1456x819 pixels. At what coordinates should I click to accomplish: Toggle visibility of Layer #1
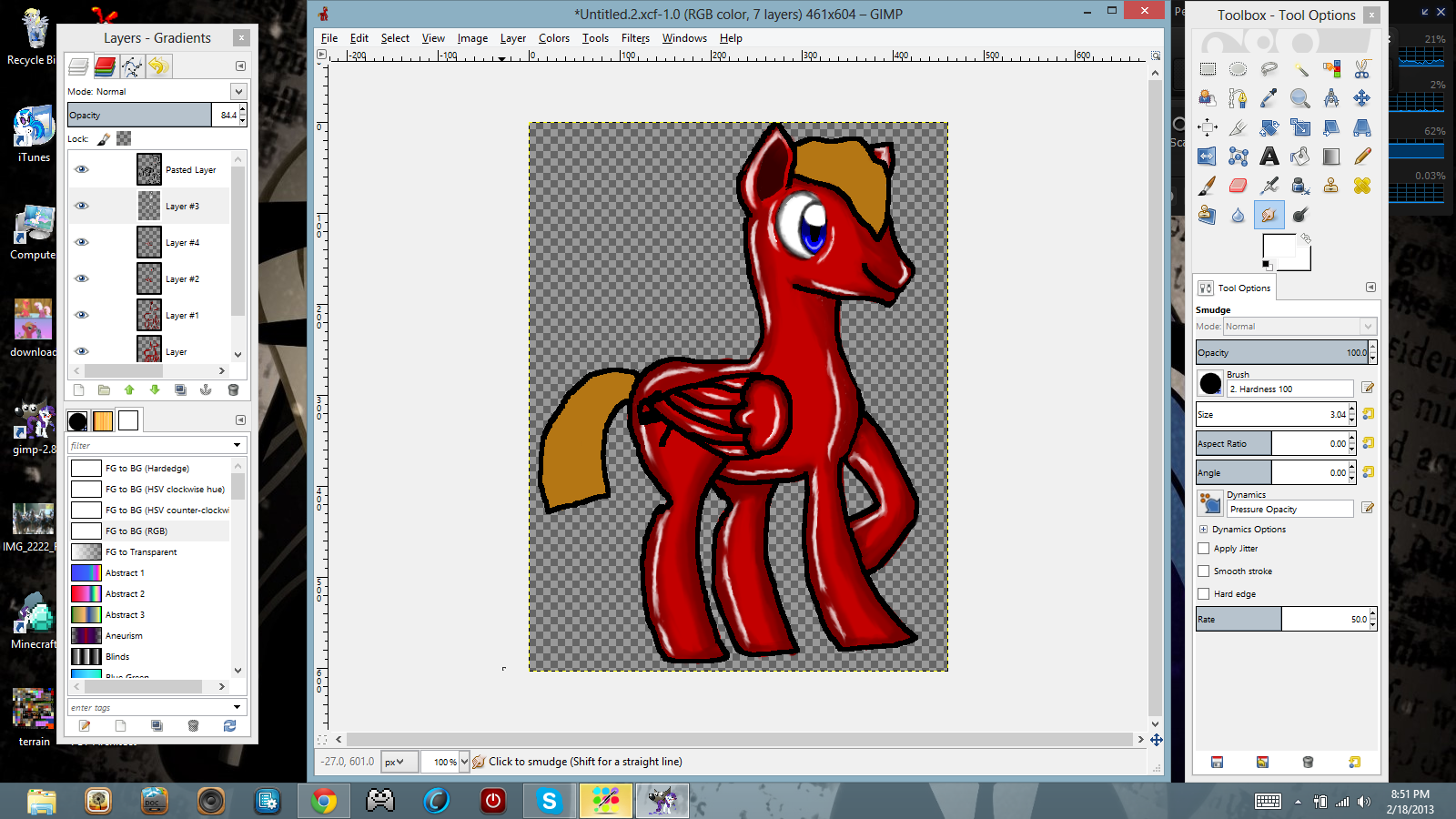[x=82, y=315]
